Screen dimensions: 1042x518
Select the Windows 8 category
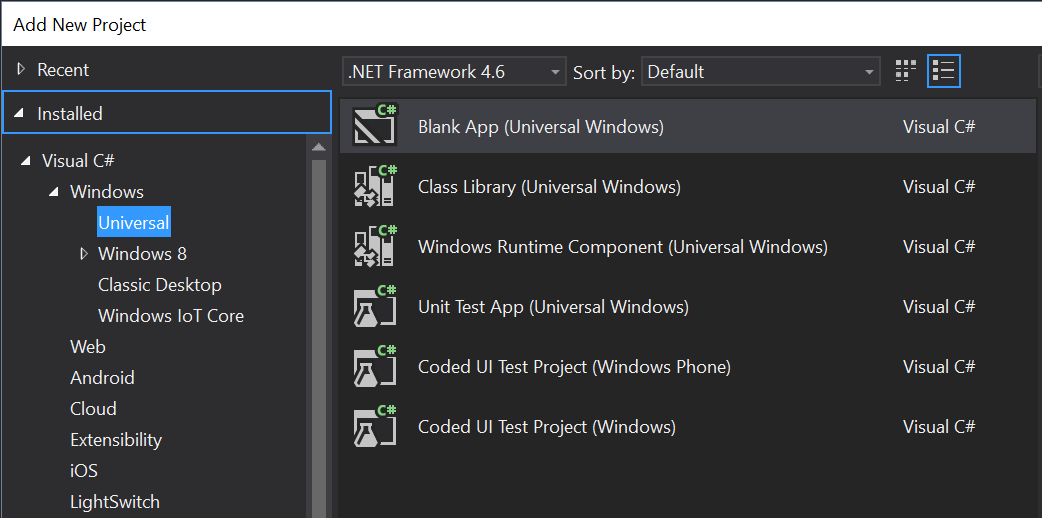(142, 253)
